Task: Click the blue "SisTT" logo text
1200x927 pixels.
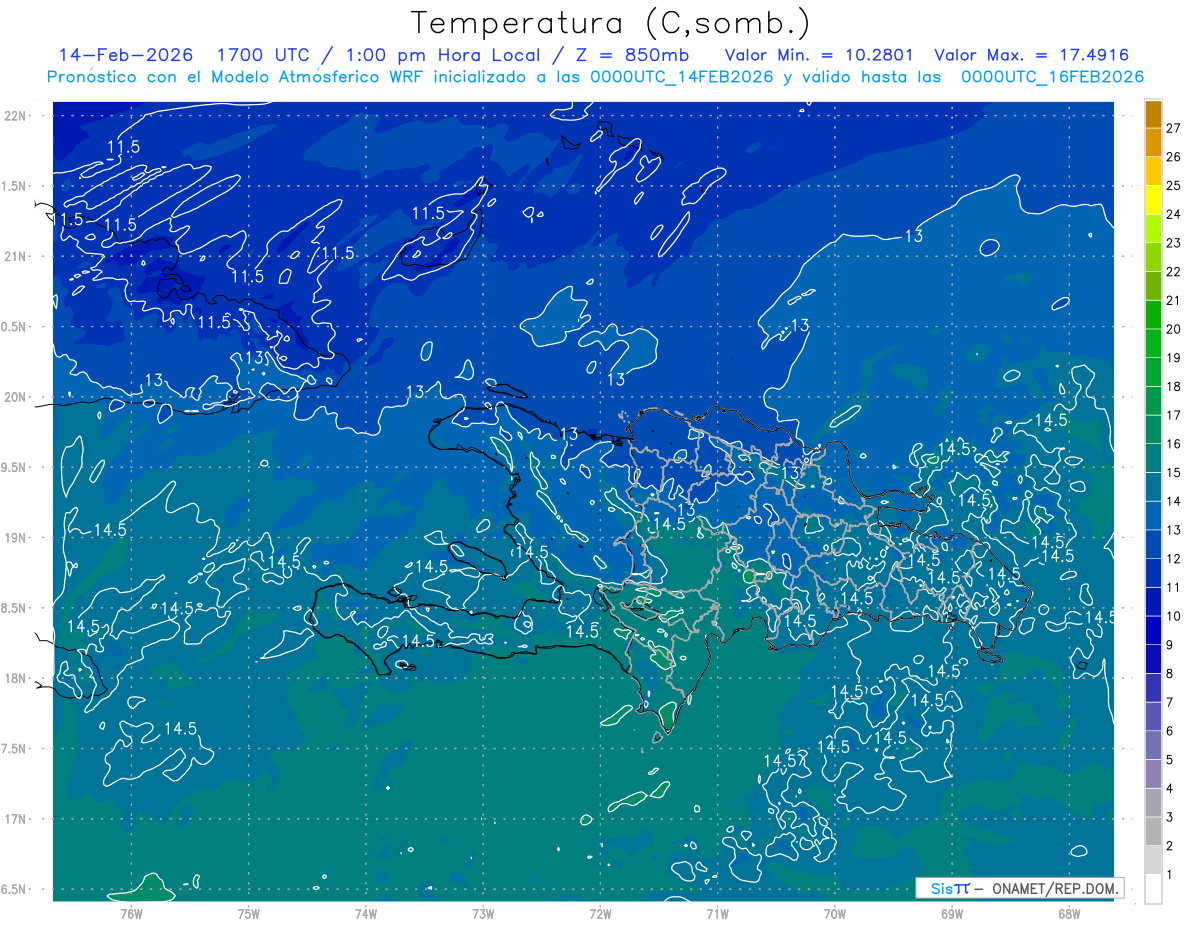Action: [950, 888]
